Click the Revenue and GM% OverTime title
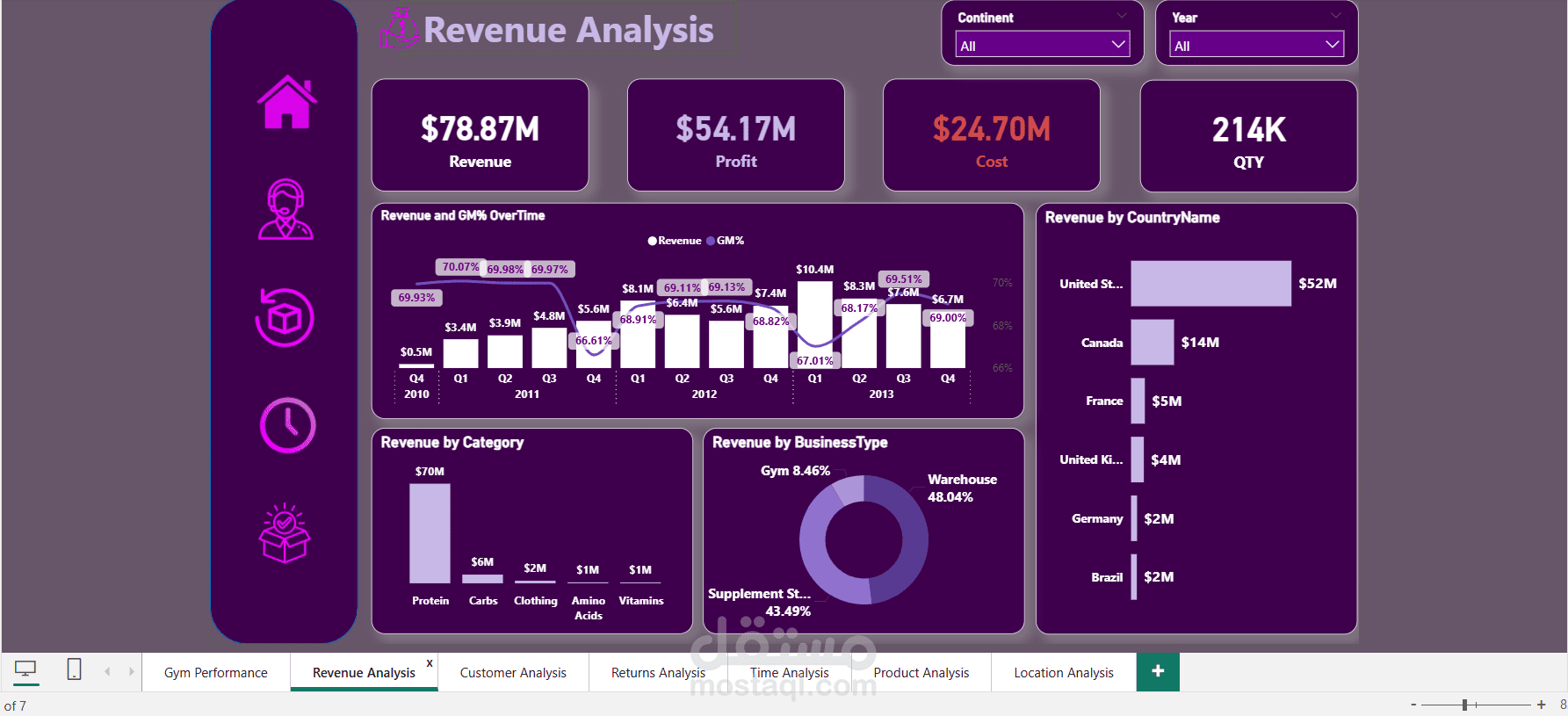 point(463,215)
